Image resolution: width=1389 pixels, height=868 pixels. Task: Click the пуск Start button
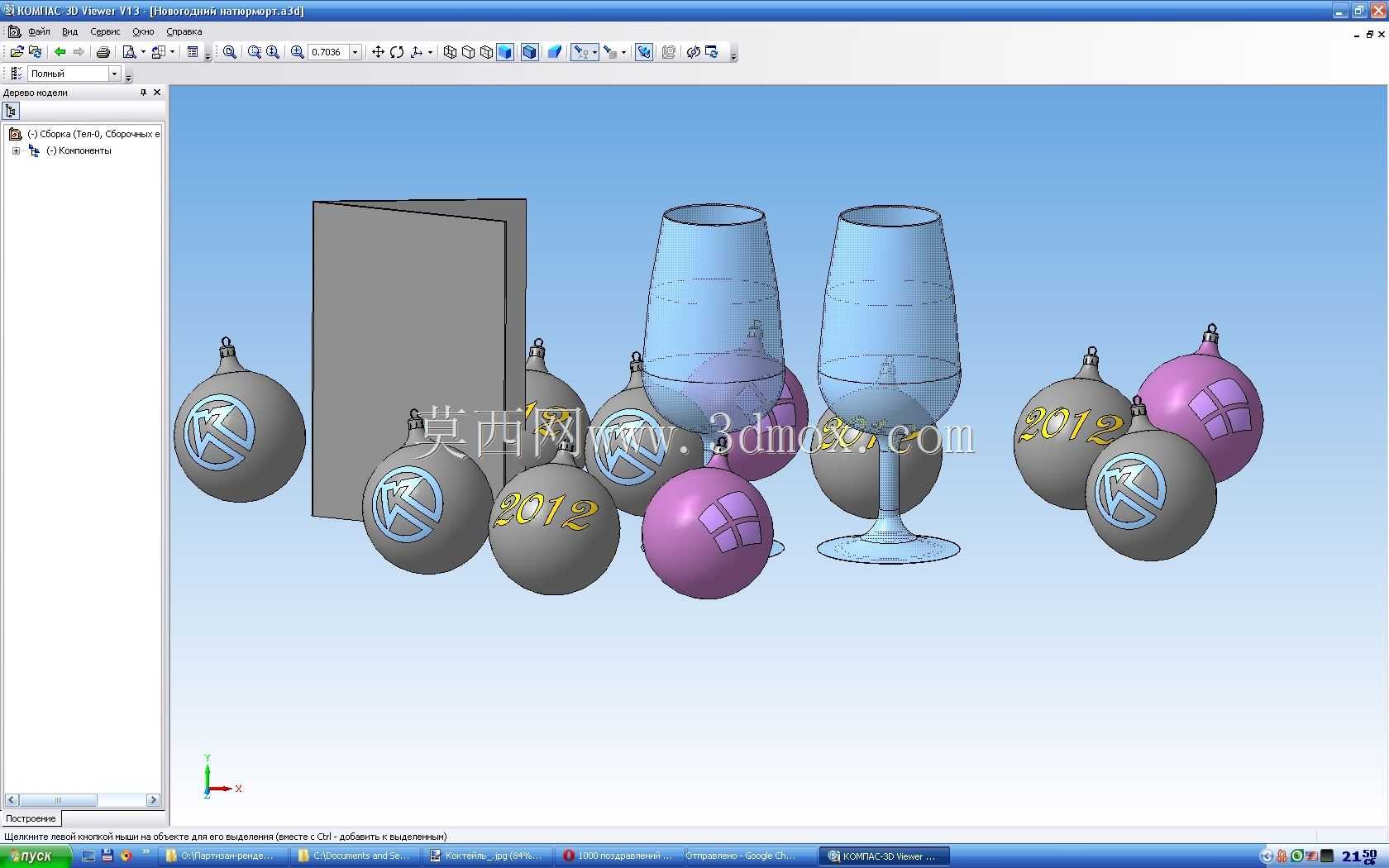click(36, 856)
